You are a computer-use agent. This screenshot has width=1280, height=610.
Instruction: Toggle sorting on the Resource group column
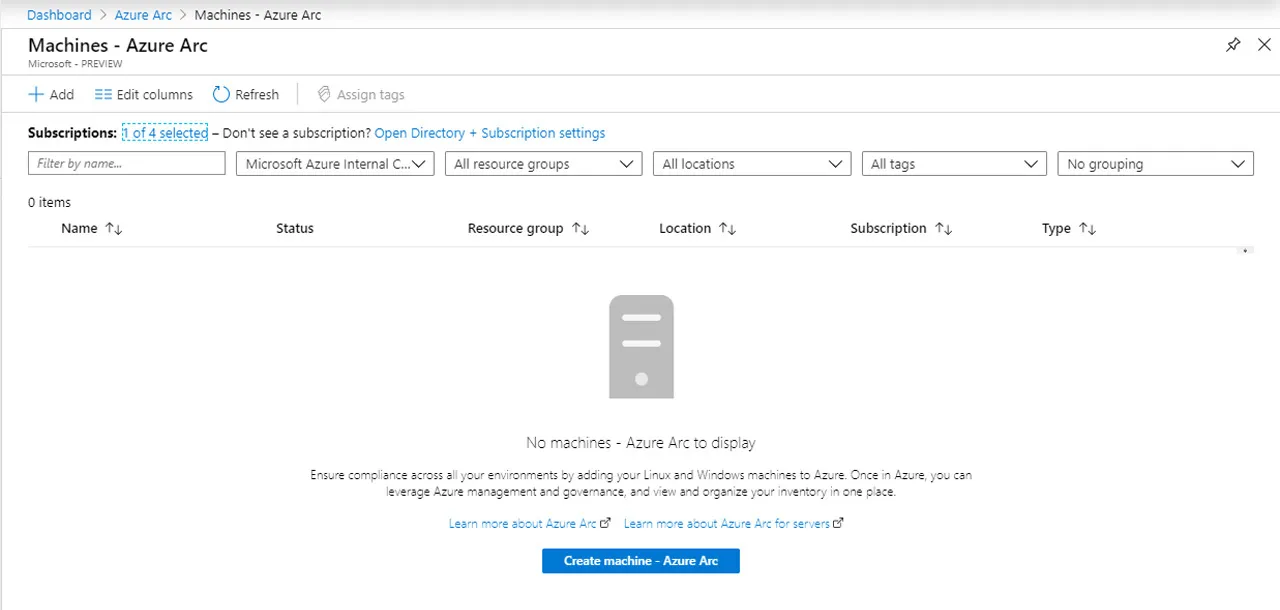(579, 228)
